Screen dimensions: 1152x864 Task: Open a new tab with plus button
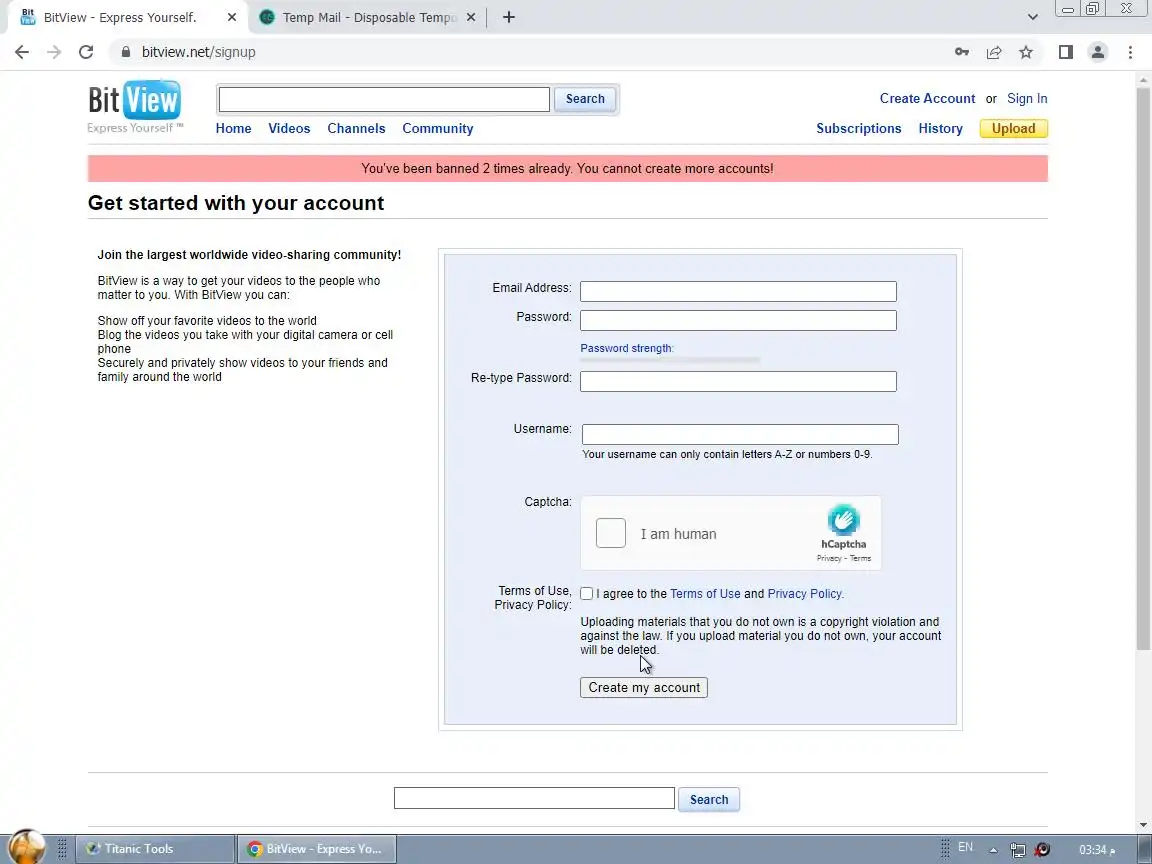coord(508,17)
